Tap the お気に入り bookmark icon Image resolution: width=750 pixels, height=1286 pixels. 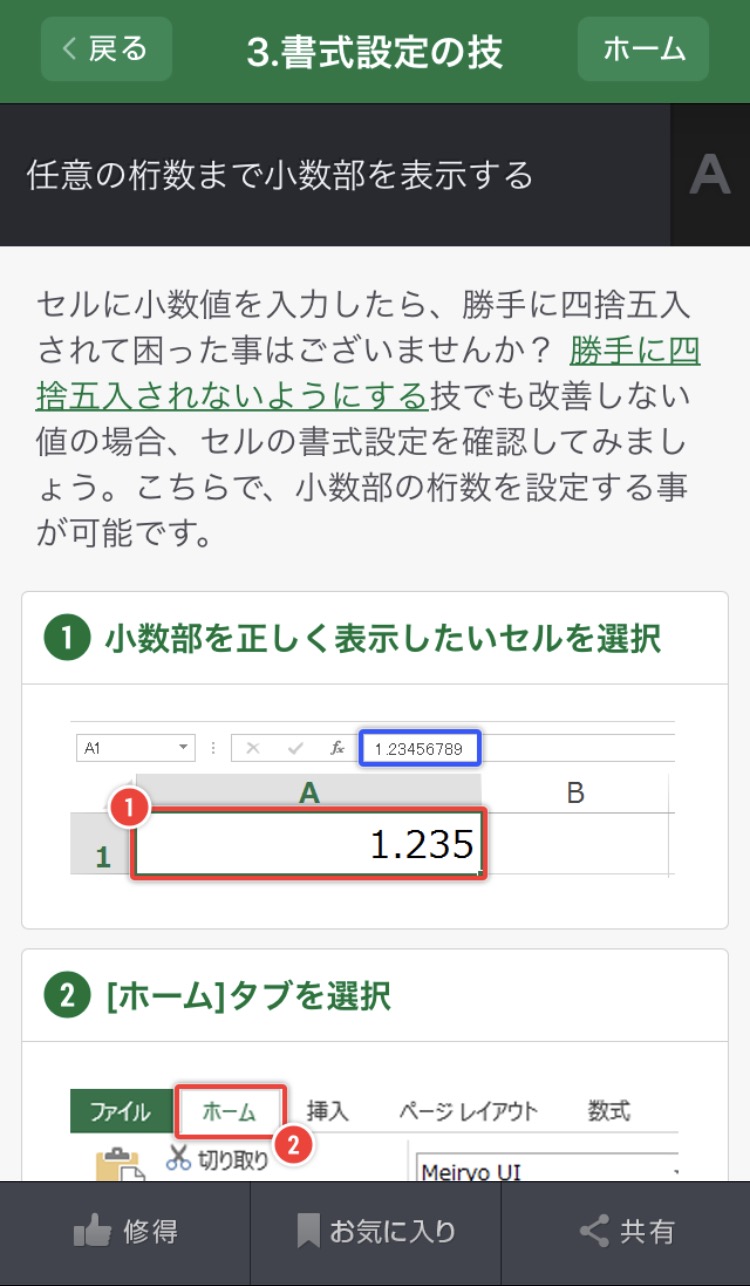coord(309,1231)
